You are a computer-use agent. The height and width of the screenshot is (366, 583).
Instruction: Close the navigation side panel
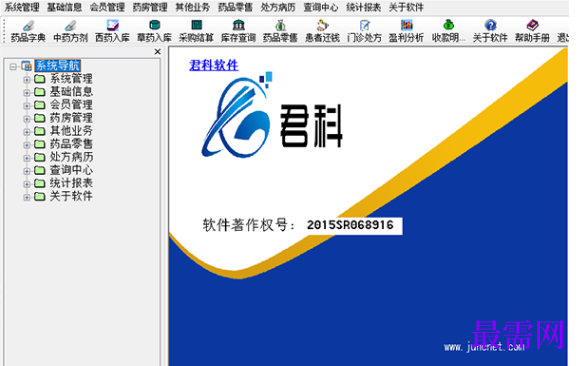tap(158, 52)
